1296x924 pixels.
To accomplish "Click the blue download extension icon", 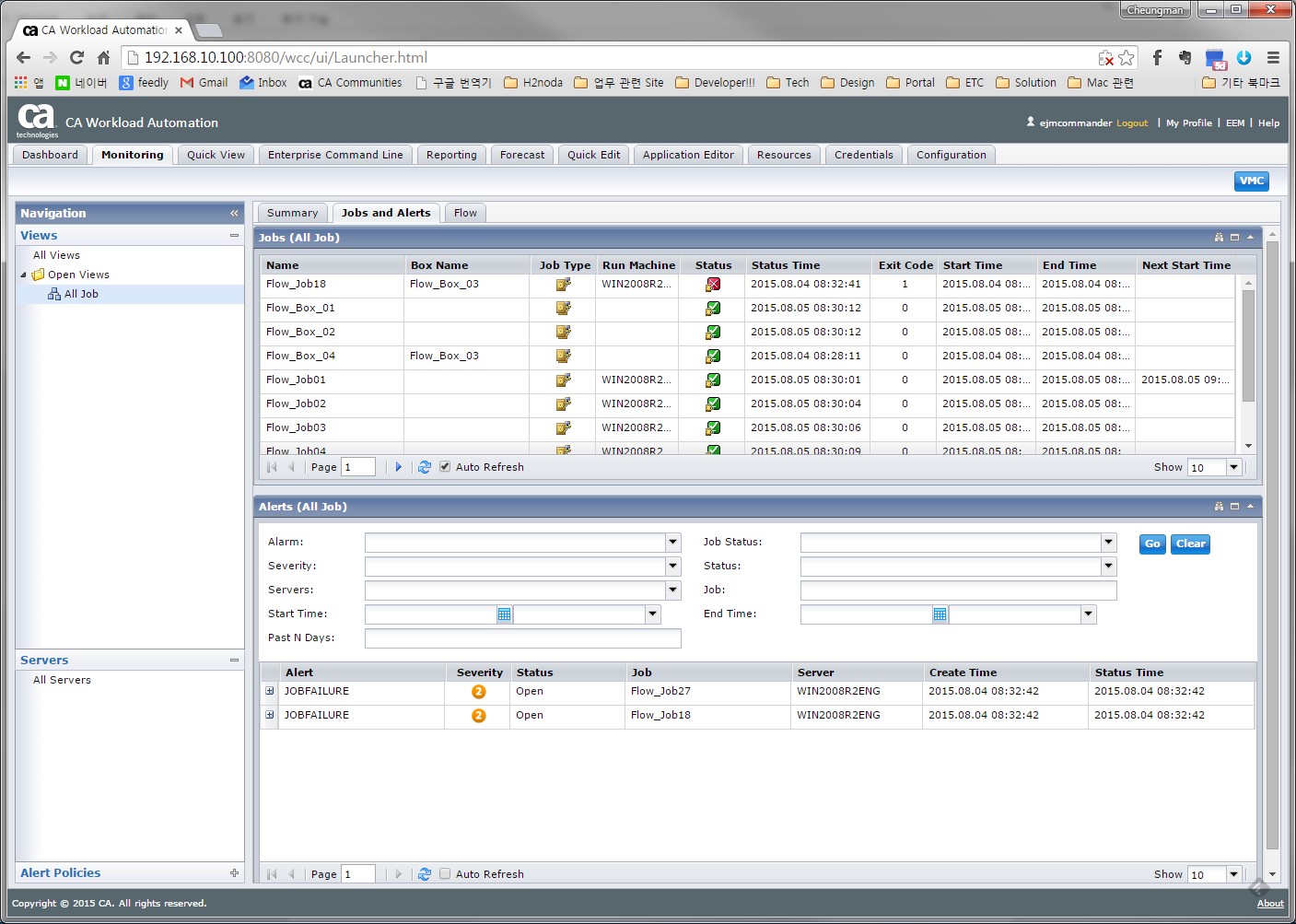I will (x=1243, y=57).
